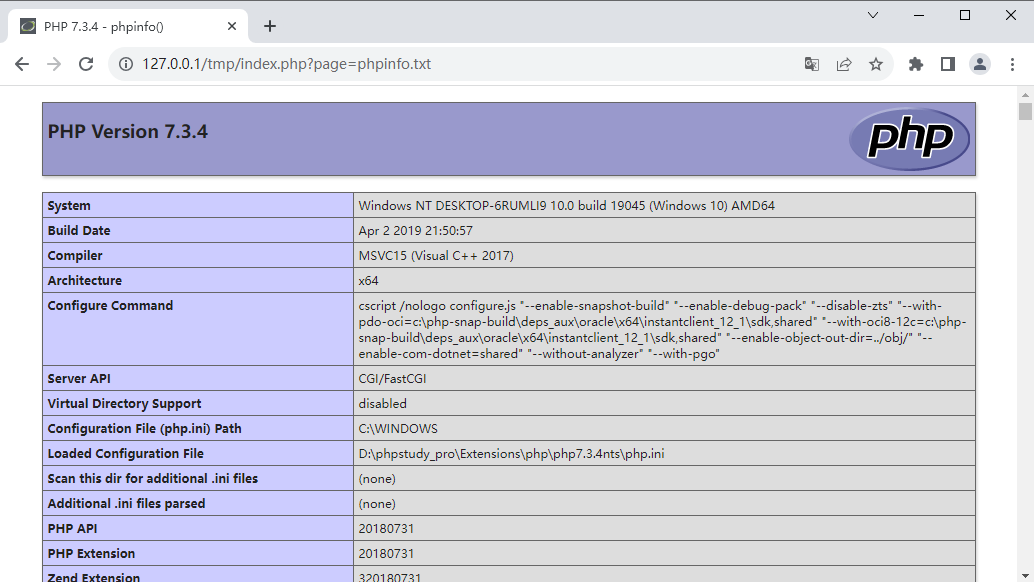Click Loaded Configuration File label

(125, 453)
